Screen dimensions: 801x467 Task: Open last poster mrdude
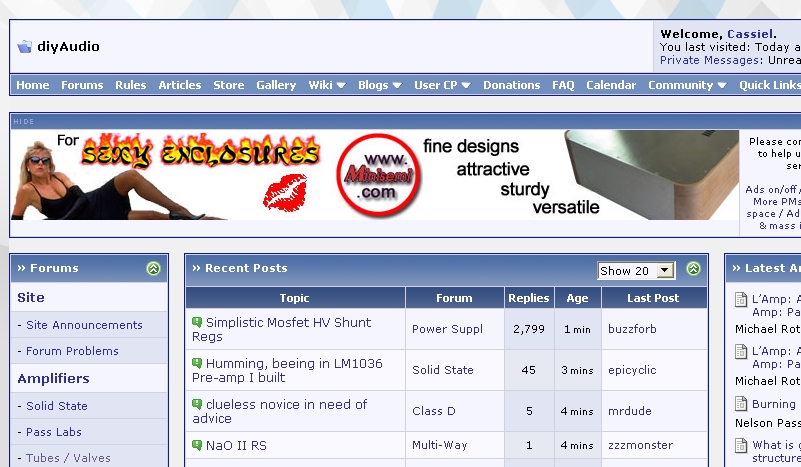point(629,411)
